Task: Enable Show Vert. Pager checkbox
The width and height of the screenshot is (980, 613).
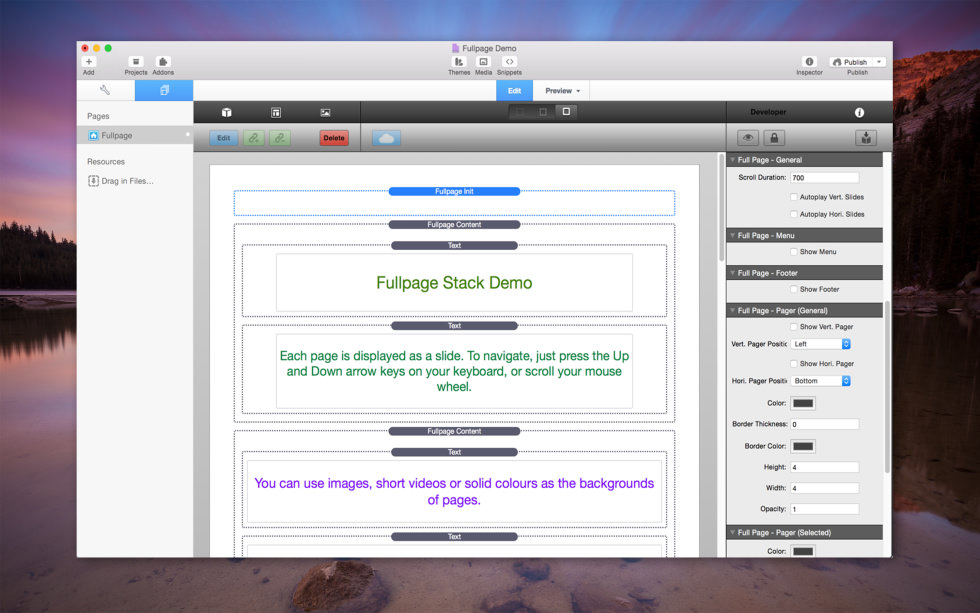Action: (x=793, y=327)
